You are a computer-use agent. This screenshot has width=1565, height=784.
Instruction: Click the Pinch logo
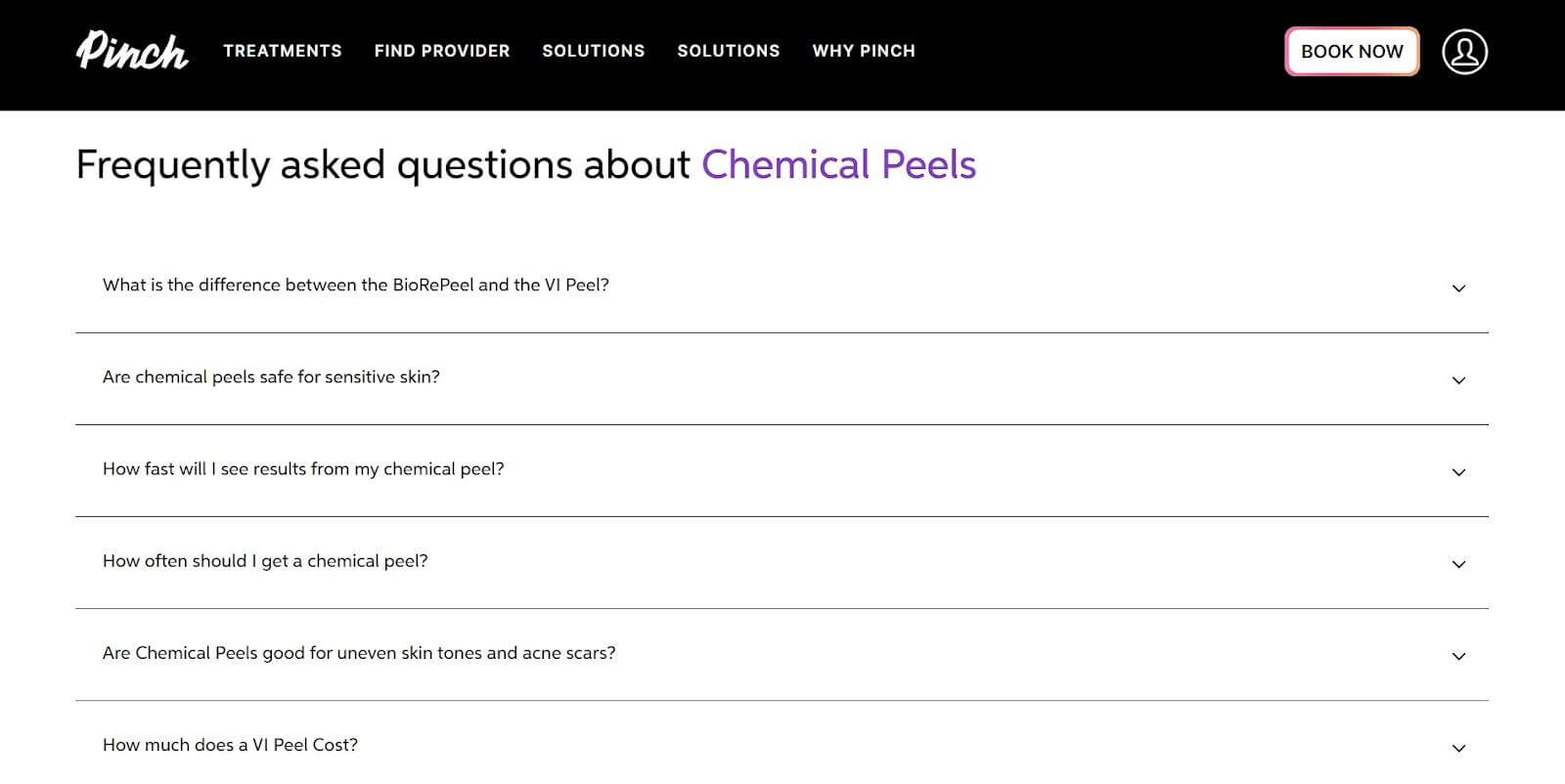pos(132,51)
